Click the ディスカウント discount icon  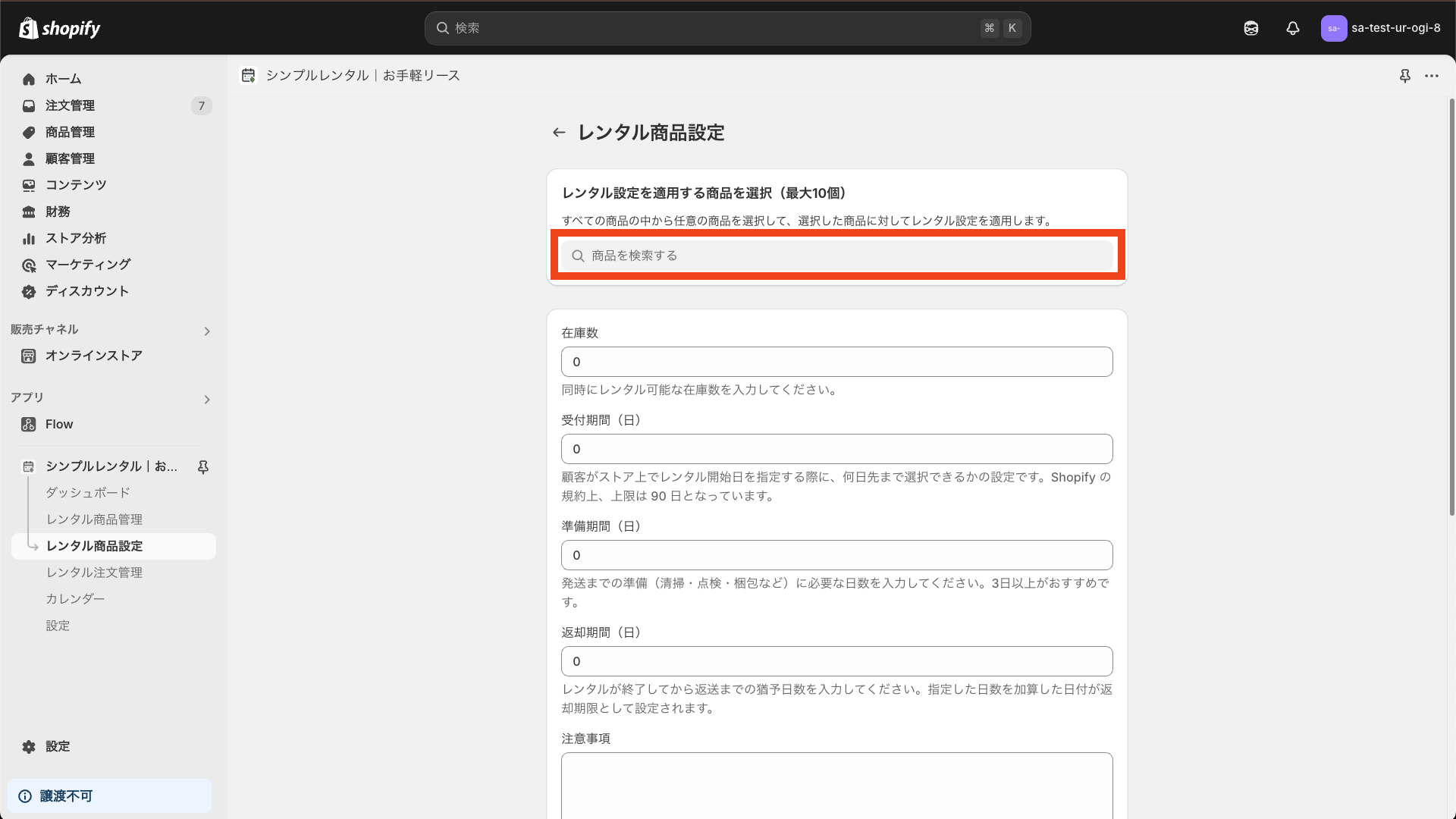28,291
